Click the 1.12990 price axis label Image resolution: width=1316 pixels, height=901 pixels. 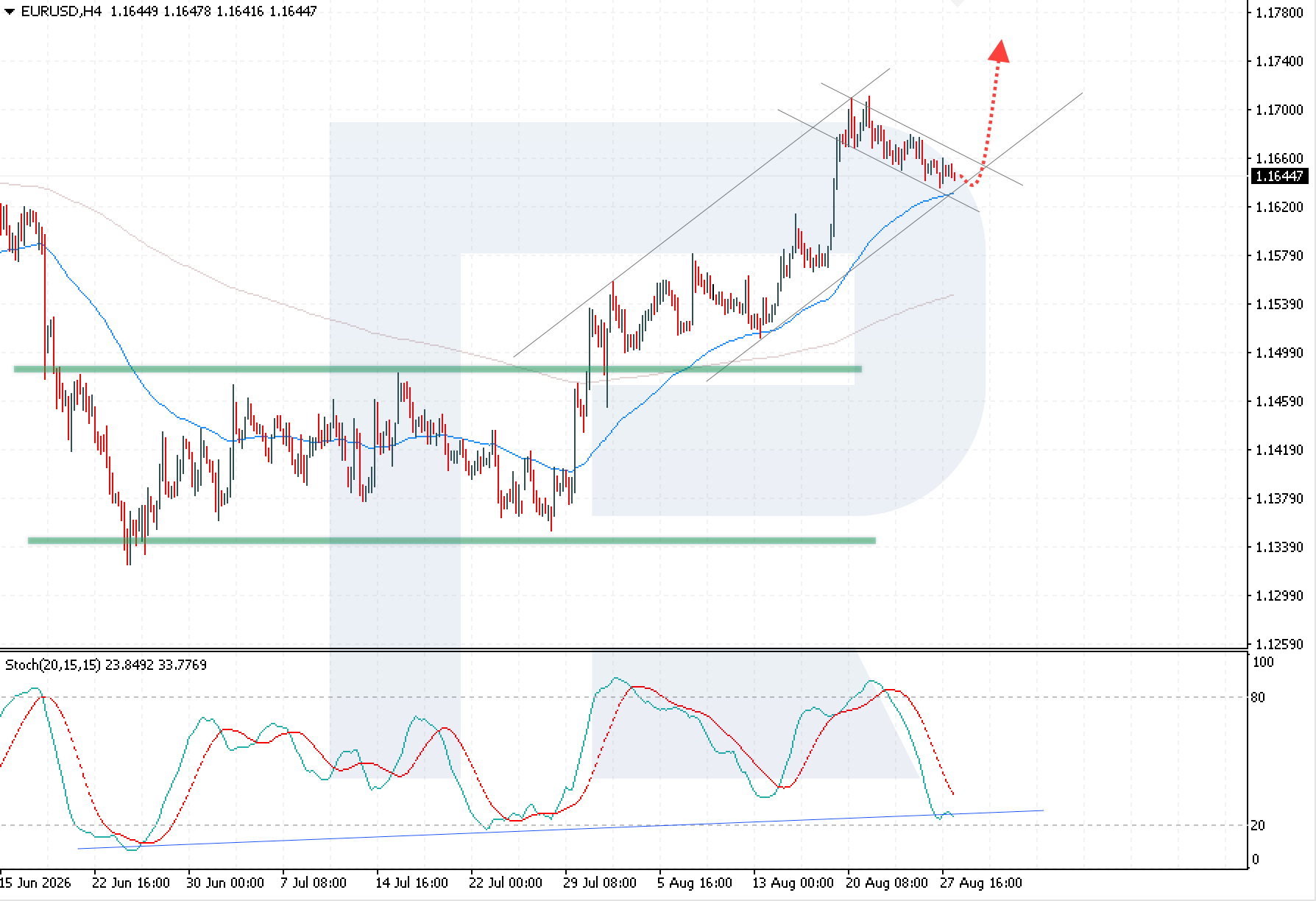(x=1279, y=596)
